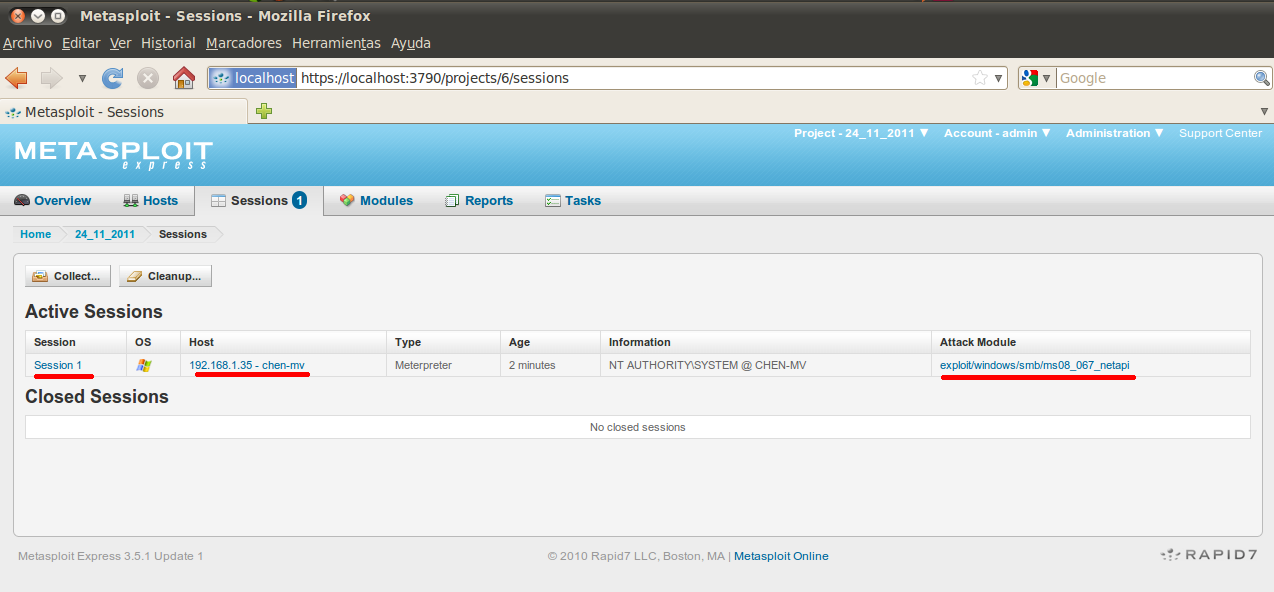
Task: Open a new tab with the green plus icon
Action: [x=263, y=111]
